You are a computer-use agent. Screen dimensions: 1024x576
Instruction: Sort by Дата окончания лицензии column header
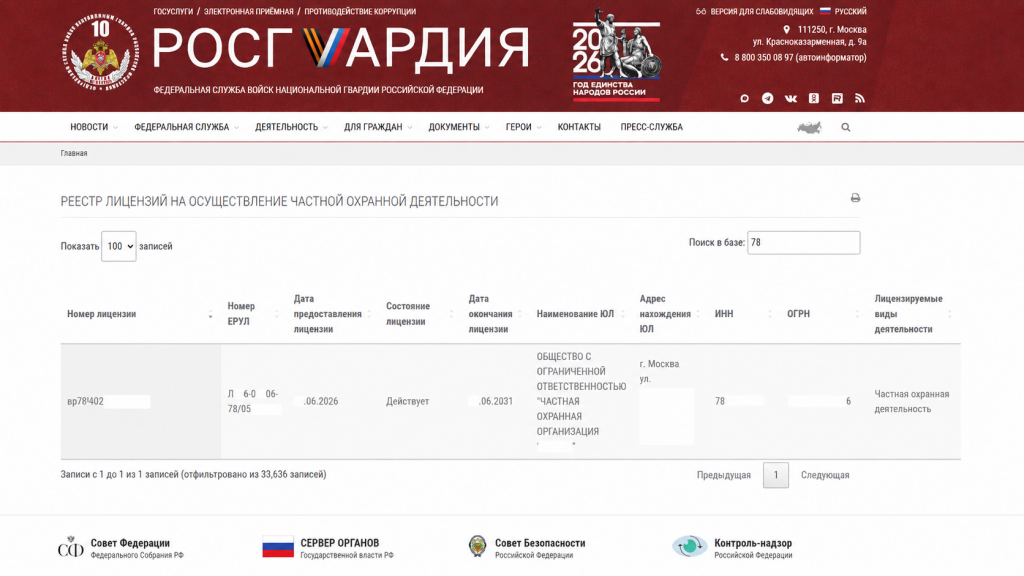496,314
